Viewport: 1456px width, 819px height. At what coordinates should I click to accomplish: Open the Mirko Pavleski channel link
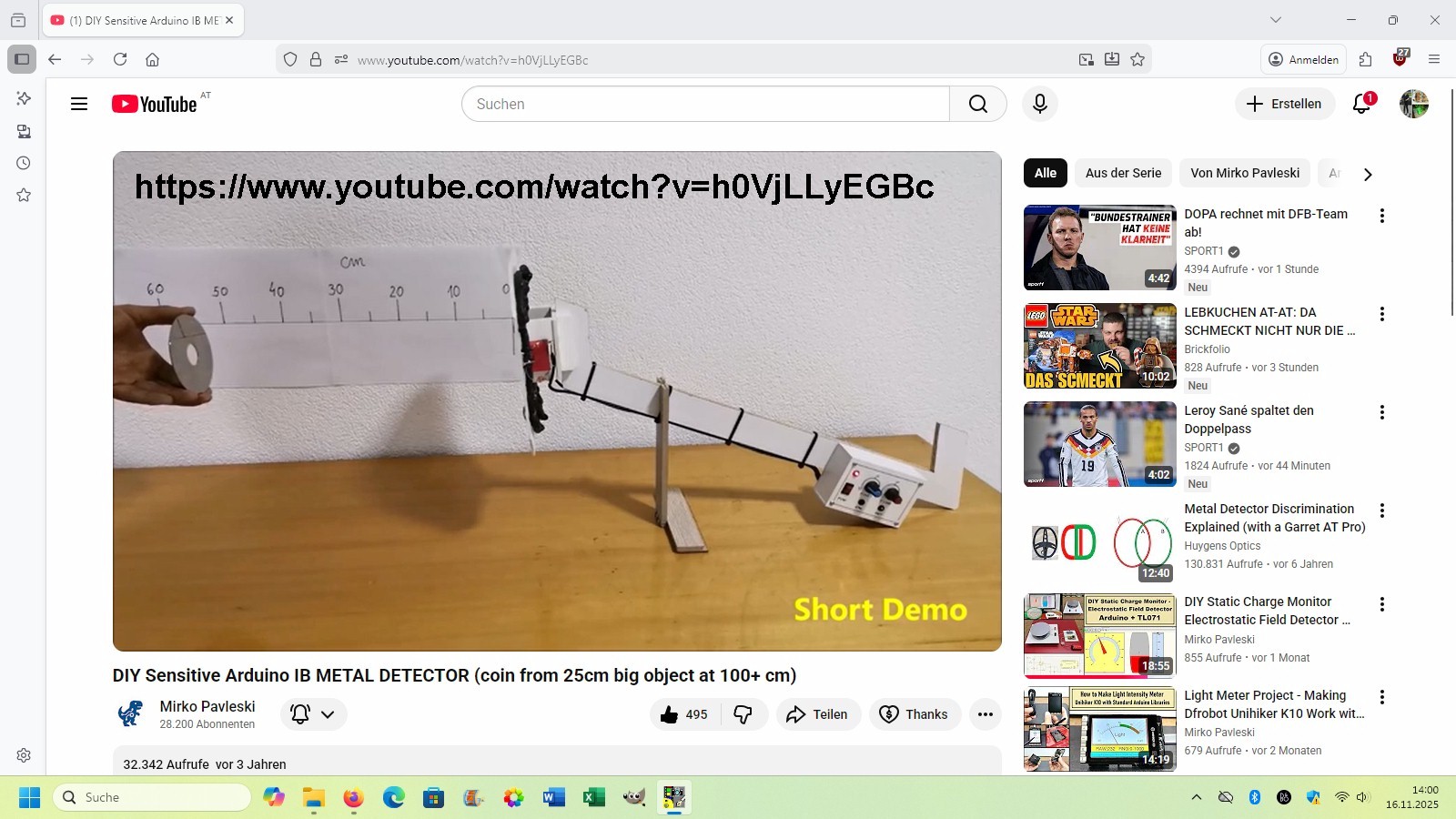207,706
